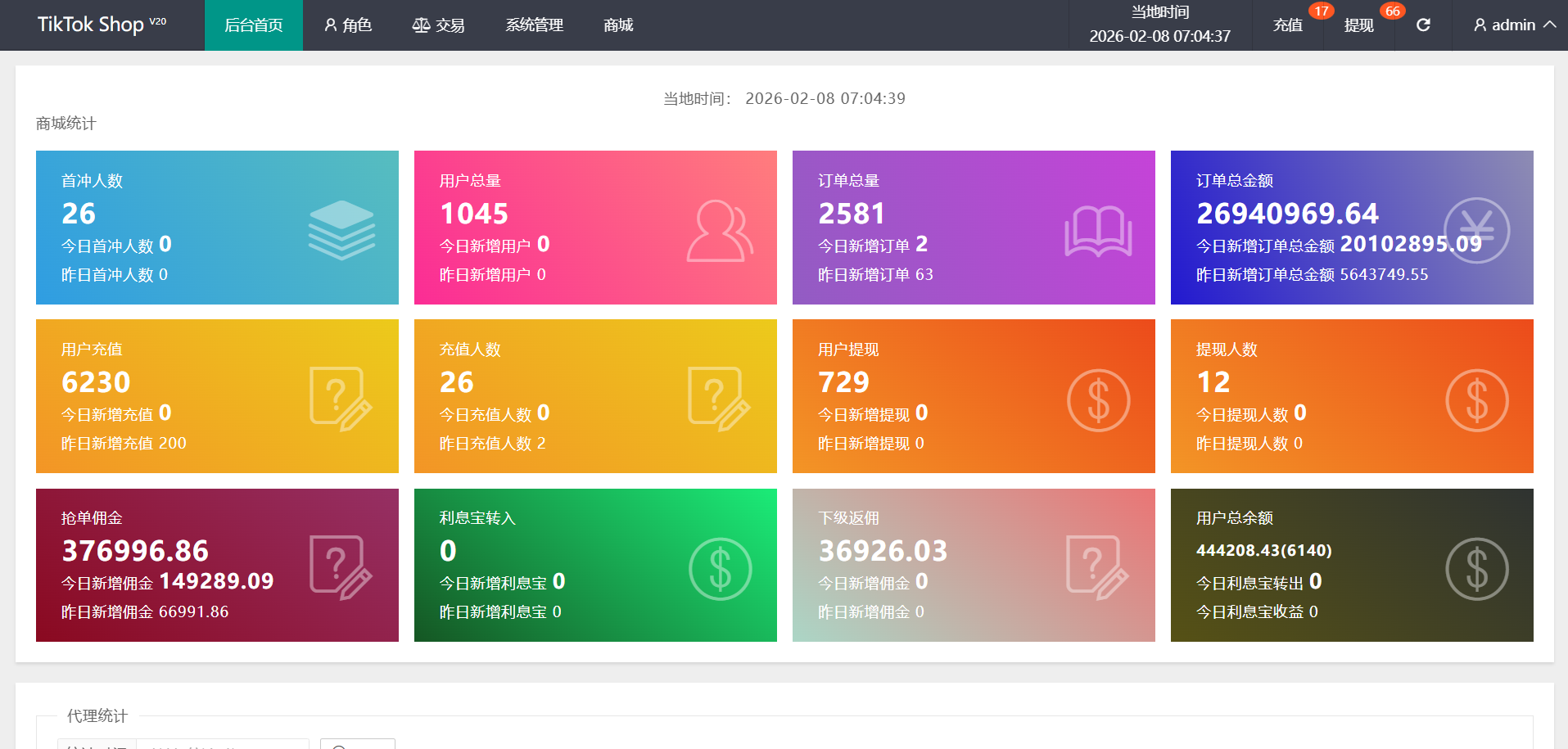Switch to the 后台首页 tab
This screenshot has width=1568, height=749.
coord(254,25)
